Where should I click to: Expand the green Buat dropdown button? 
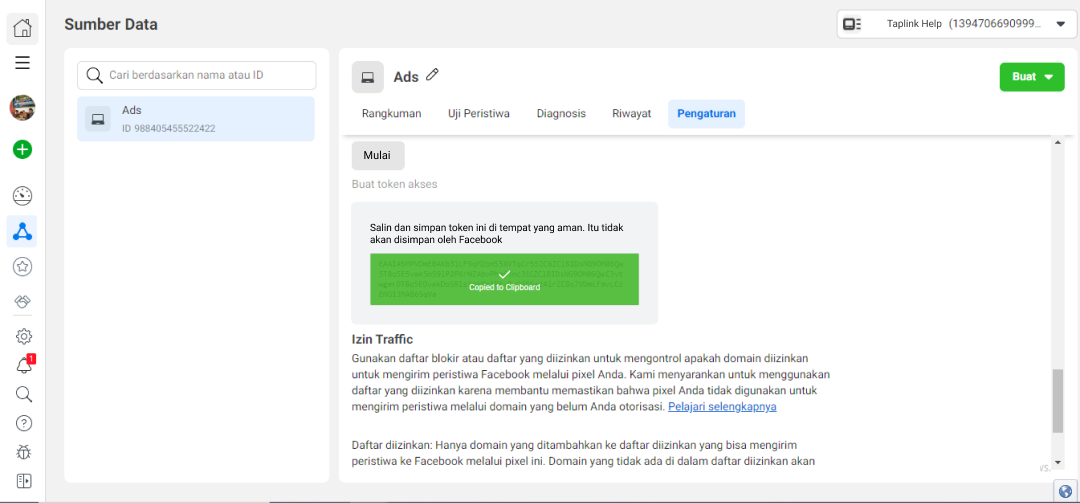[1032, 76]
